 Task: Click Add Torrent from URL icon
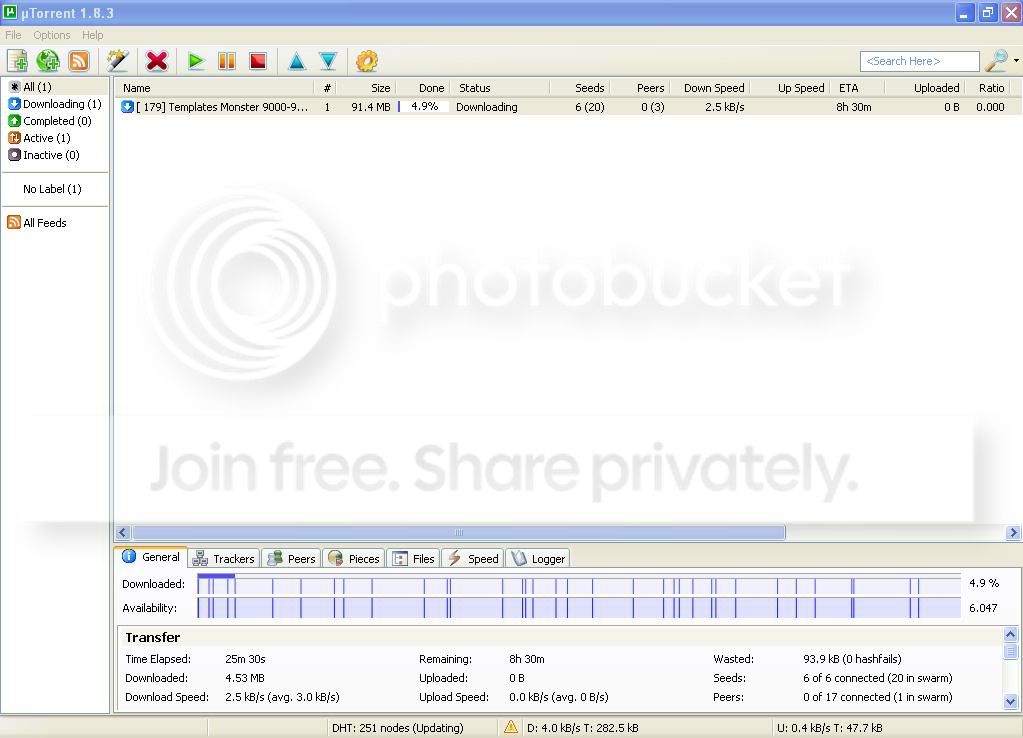pyautogui.click(x=48, y=61)
